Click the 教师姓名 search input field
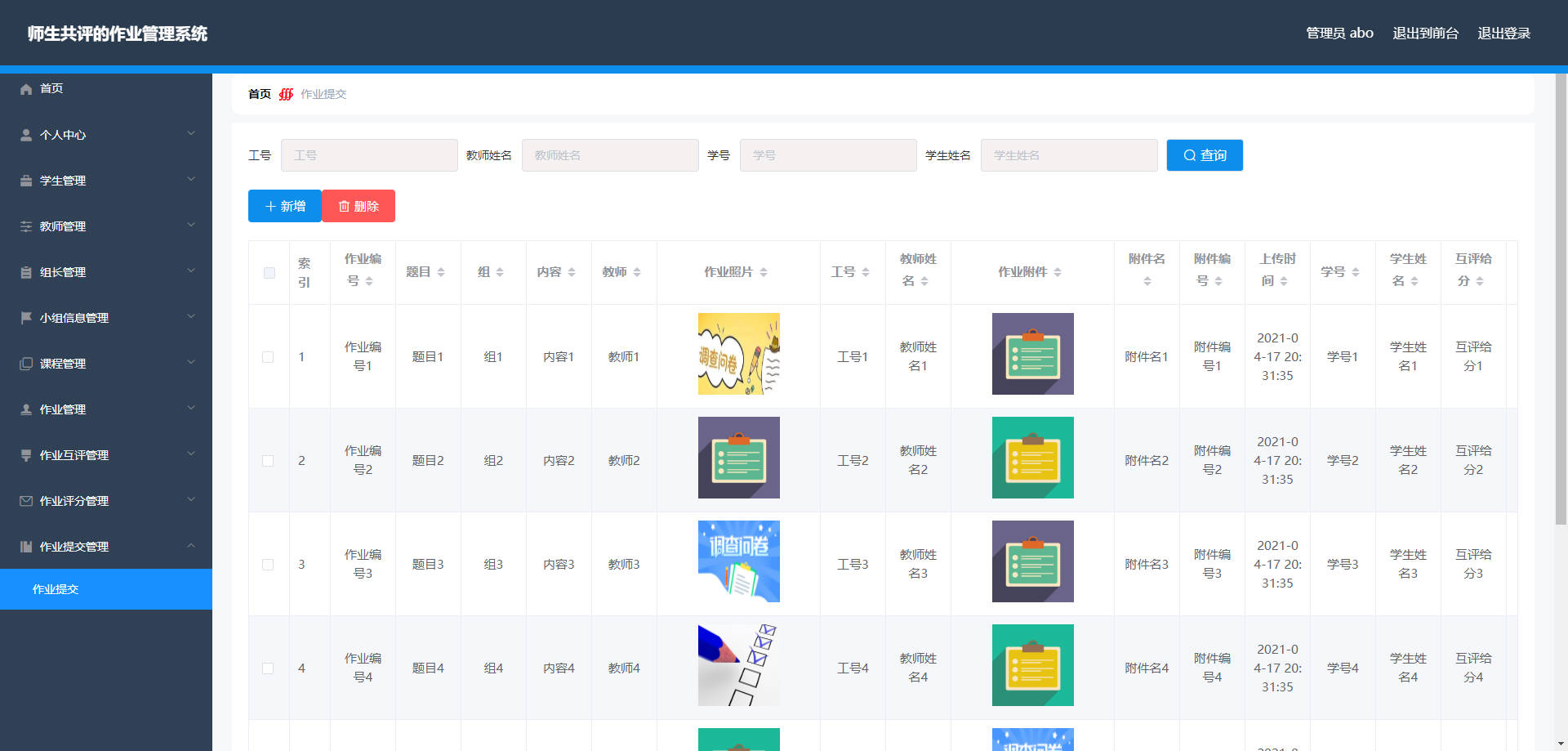 (x=610, y=155)
